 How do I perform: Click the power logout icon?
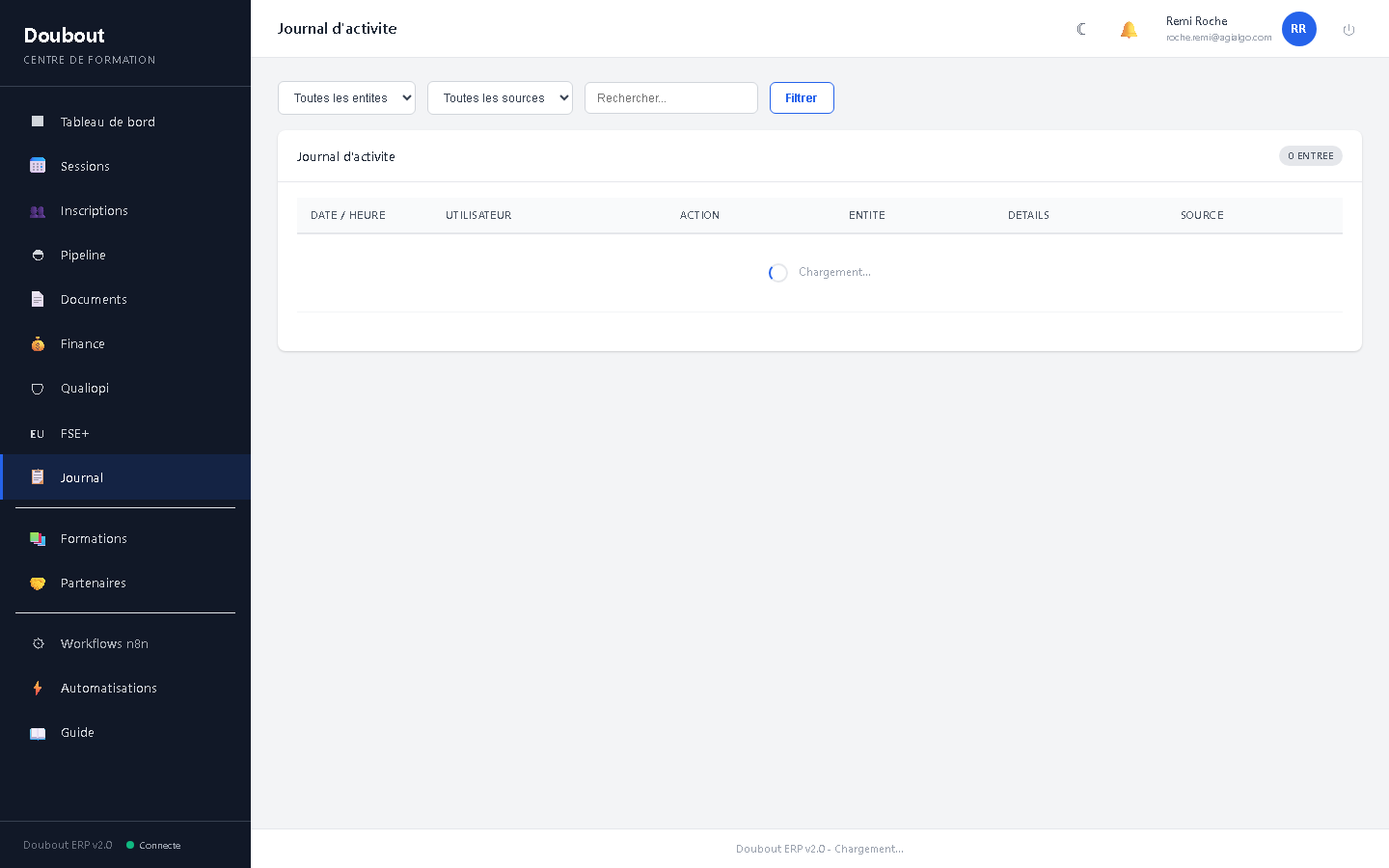click(1348, 29)
